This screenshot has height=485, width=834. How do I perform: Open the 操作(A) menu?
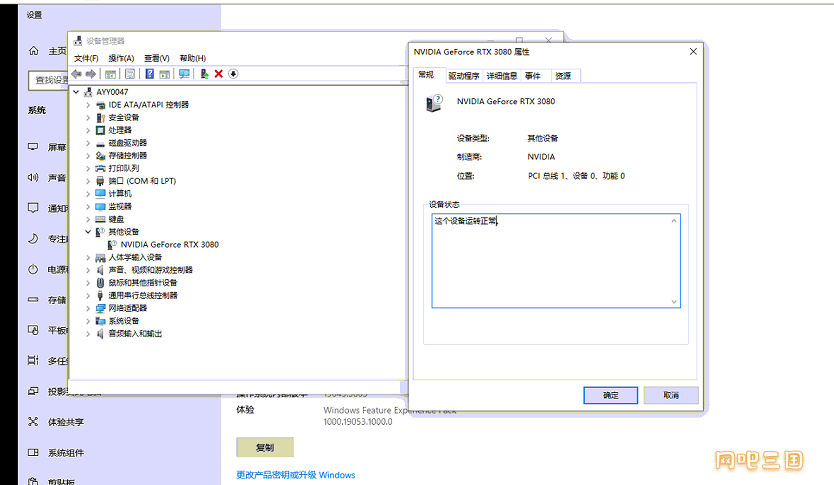tap(121, 58)
